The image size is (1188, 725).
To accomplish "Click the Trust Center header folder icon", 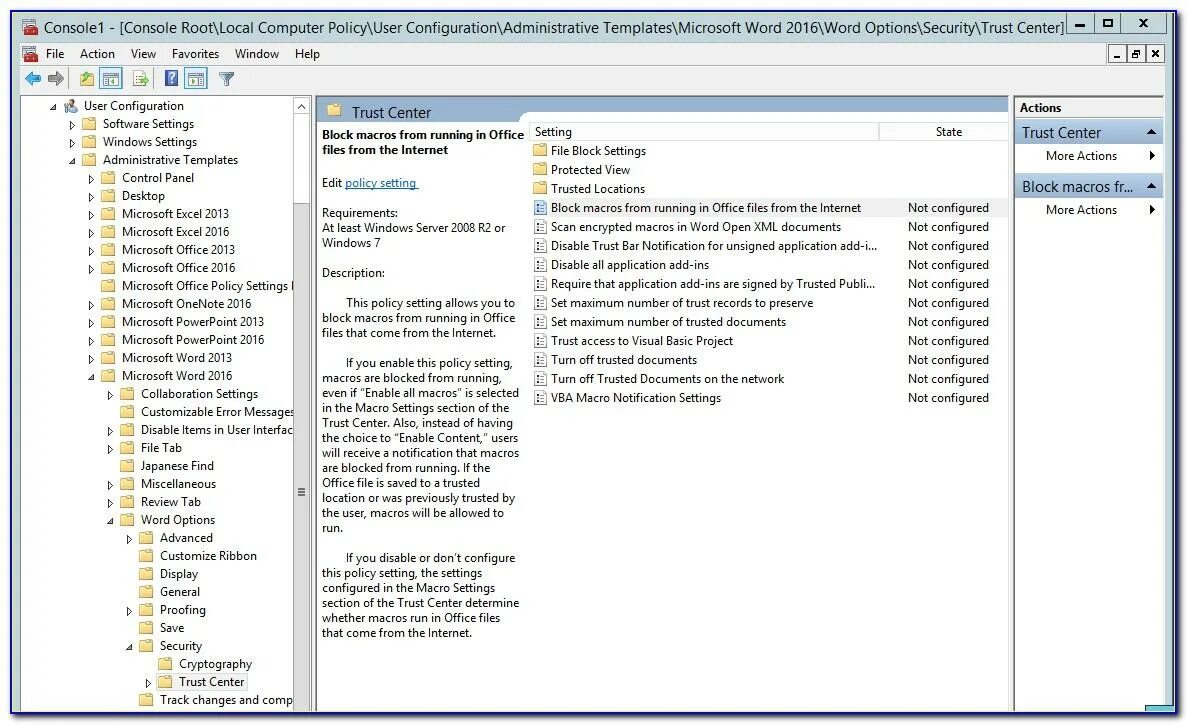I will [x=334, y=111].
